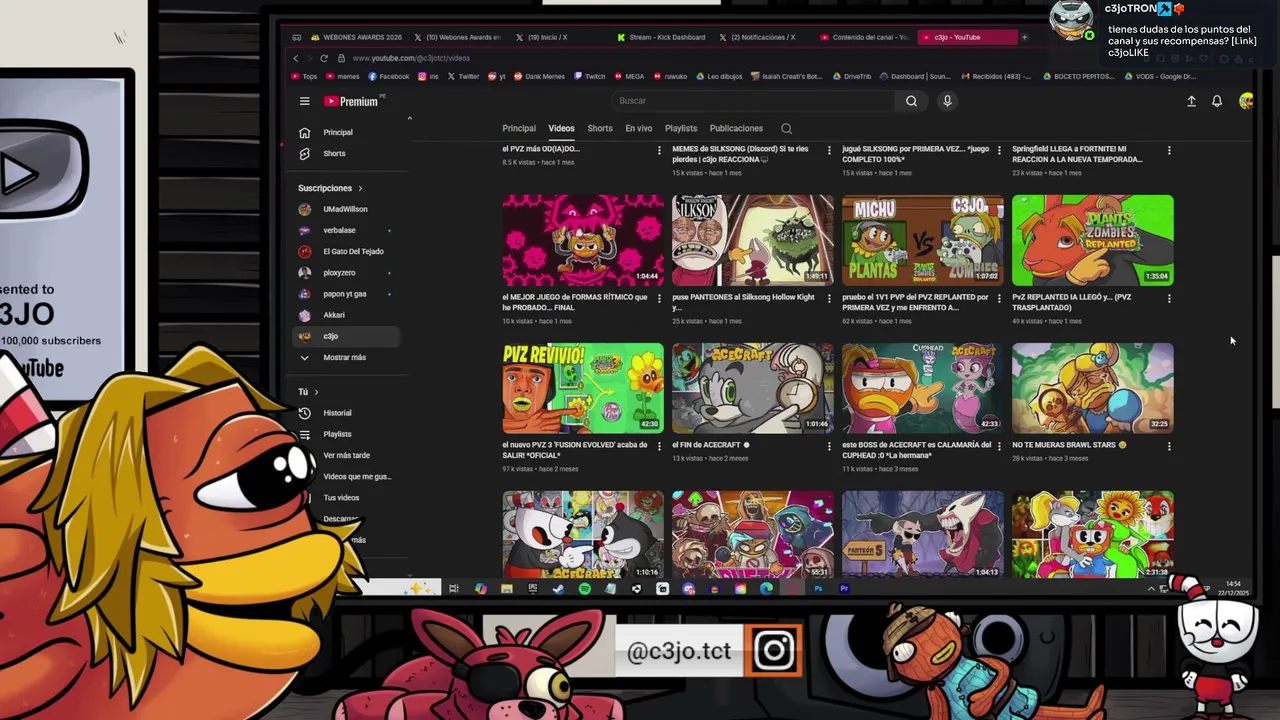Open the Create upload icon in header
1280x720 pixels.
click(x=1191, y=101)
